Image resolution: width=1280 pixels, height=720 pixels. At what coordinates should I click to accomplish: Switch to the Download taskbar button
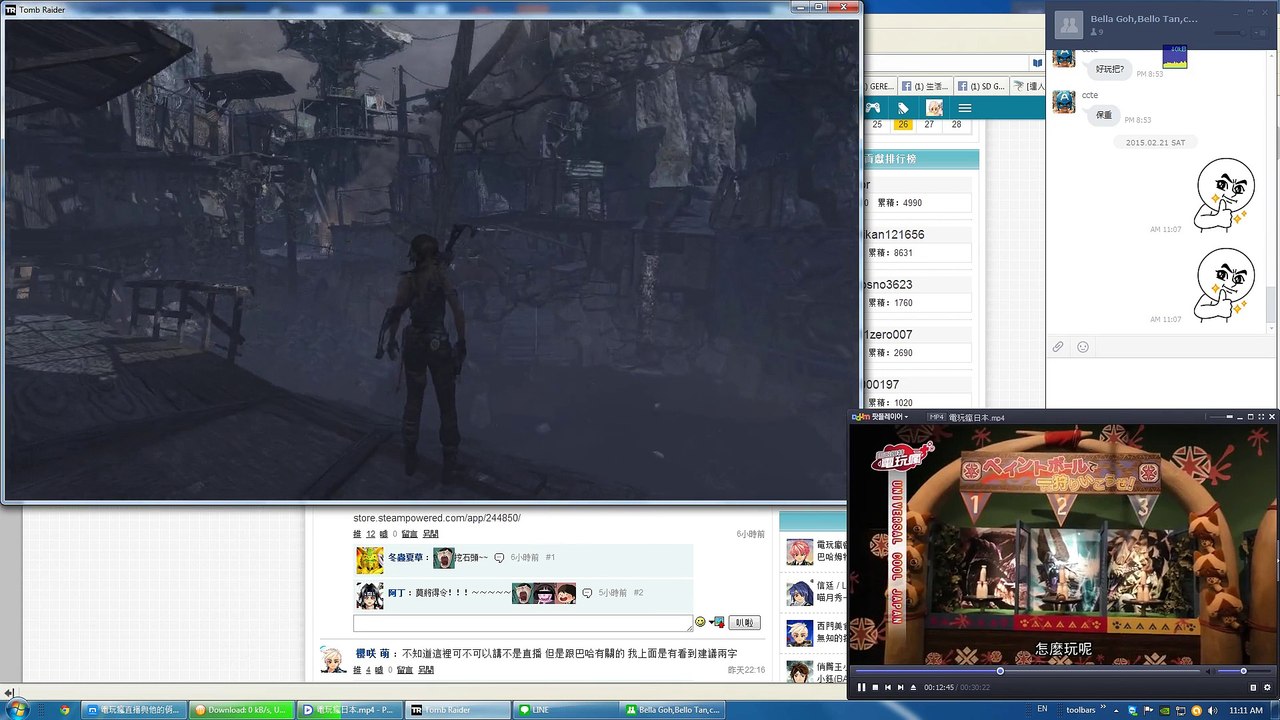(242, 710)
